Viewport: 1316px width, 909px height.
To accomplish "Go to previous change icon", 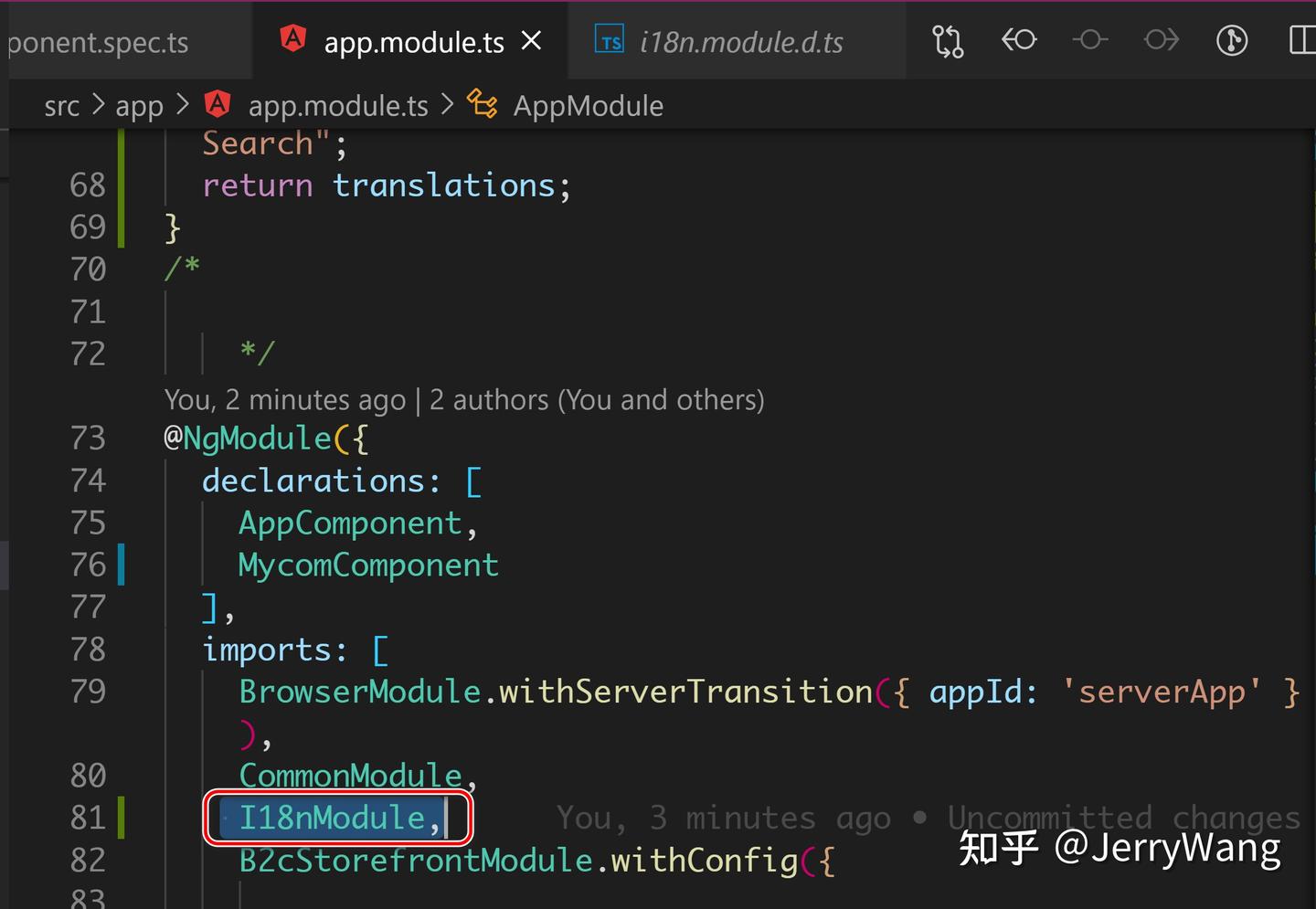I will (x=1019, y=40).
